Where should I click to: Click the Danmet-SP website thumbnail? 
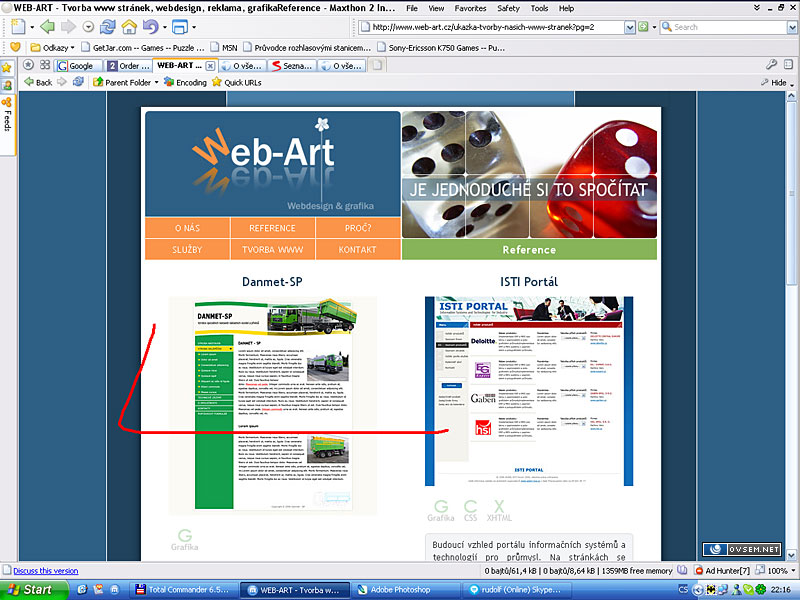click(x=273, y=406)
